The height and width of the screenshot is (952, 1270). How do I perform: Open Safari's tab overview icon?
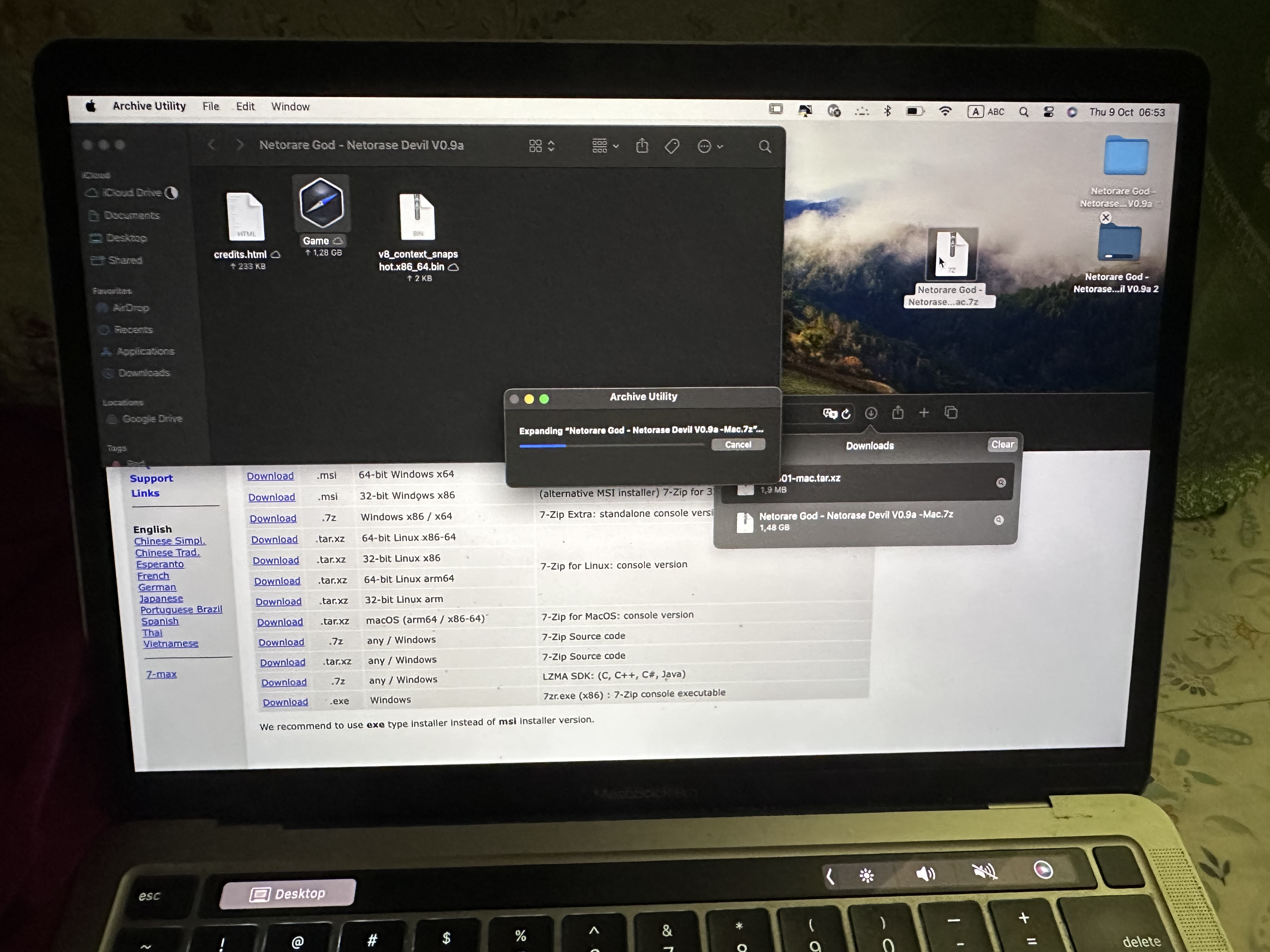click(x=951, y=413)
